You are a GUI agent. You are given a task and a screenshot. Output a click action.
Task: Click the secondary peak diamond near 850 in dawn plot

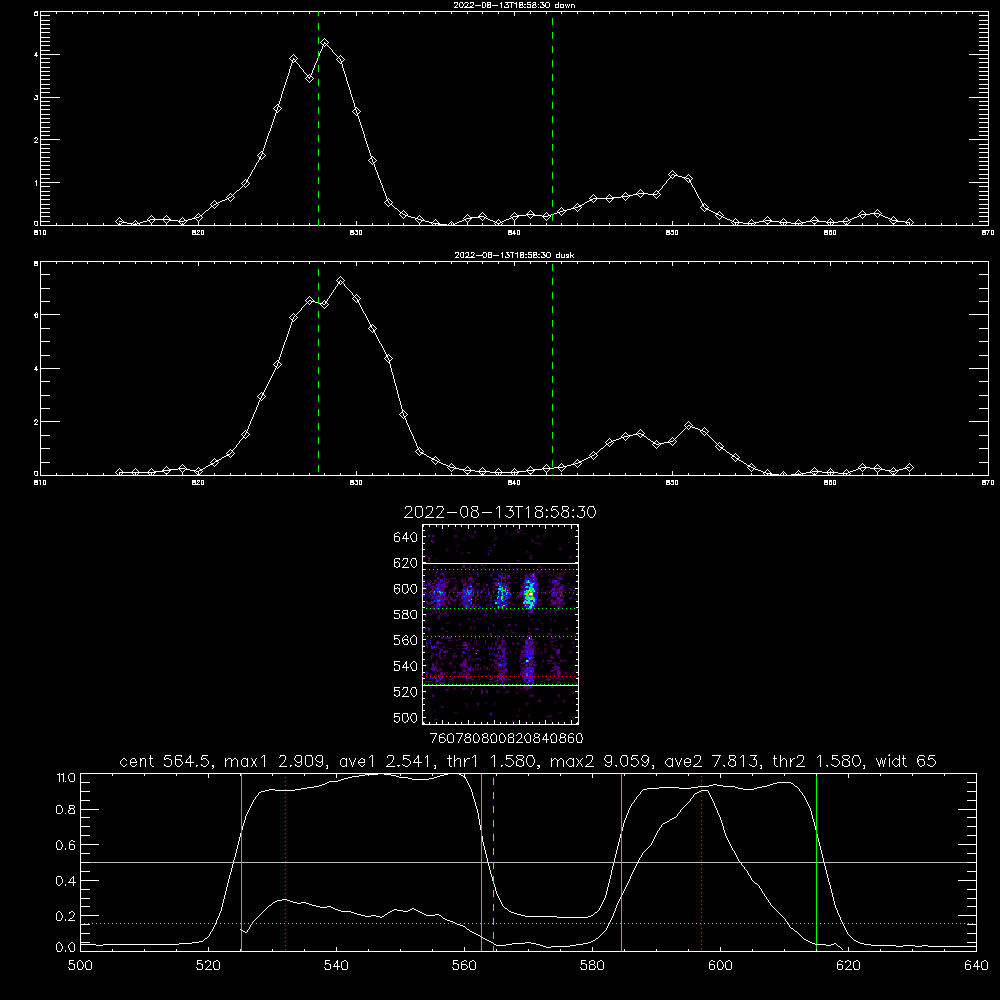pyautogui.click(x=673, y=174)
